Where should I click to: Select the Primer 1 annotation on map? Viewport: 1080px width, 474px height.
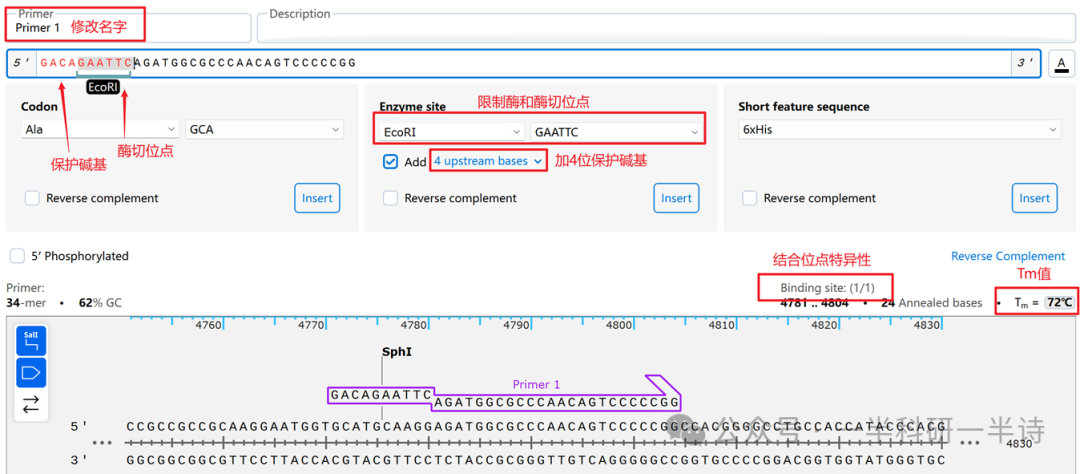click(536, 384)
